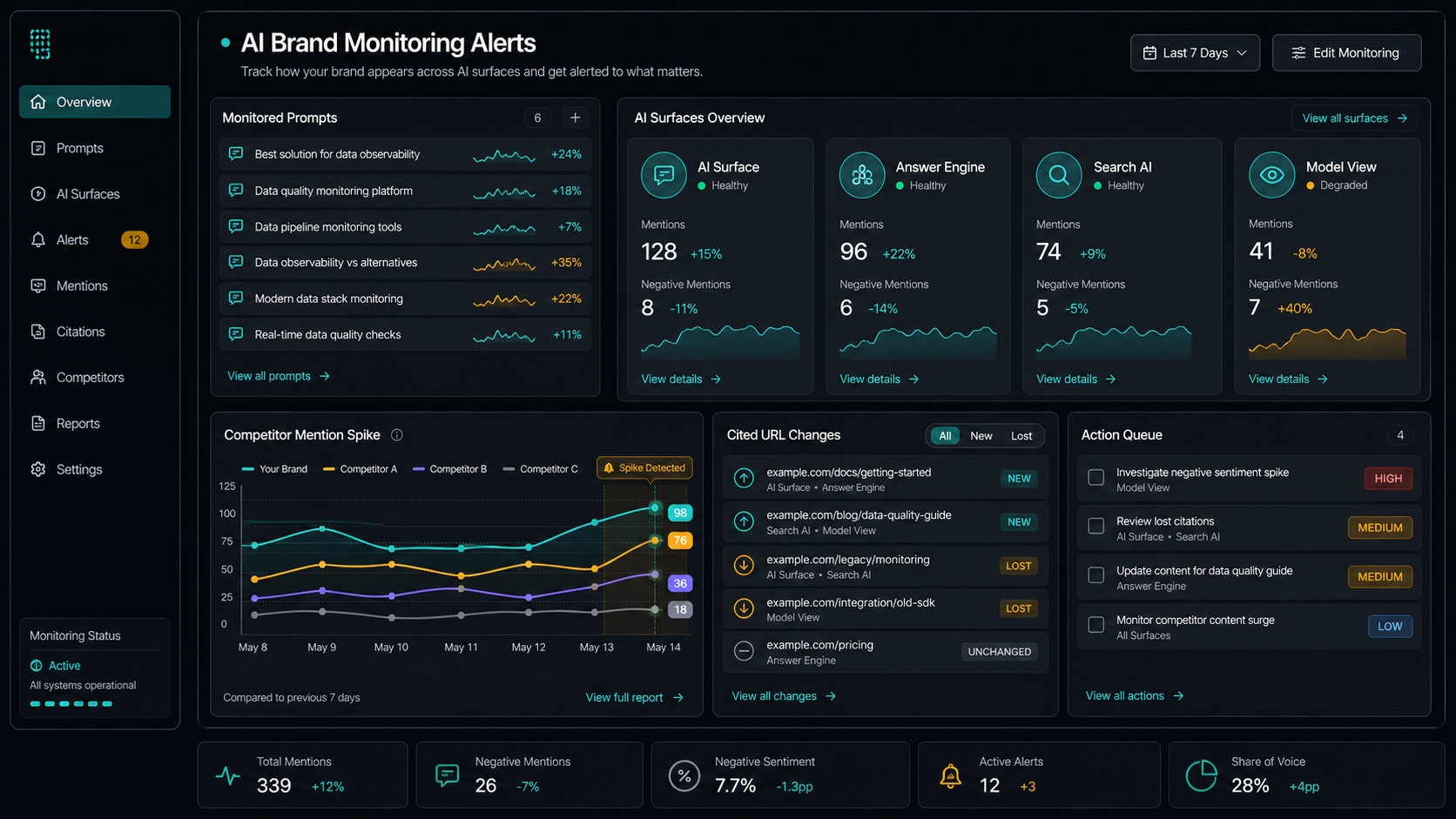Open View all surfaces link
This screenshot has width=1456, height=819.
(1354, 118)
